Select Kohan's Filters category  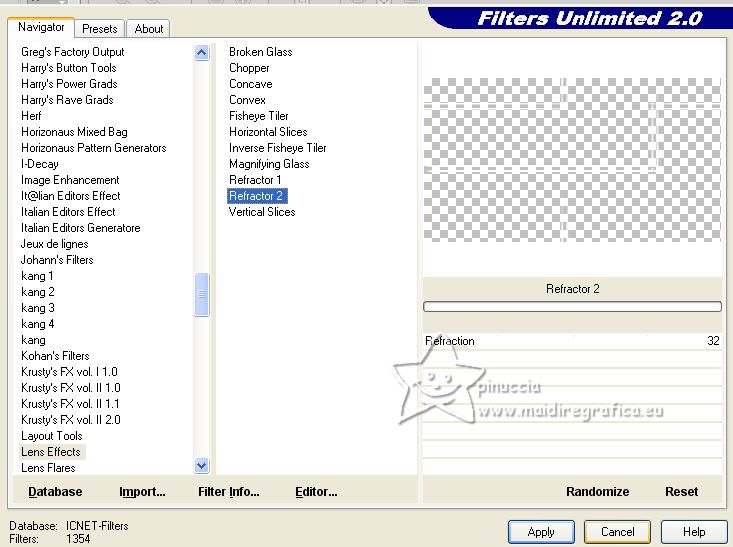[x=55, y=356]
